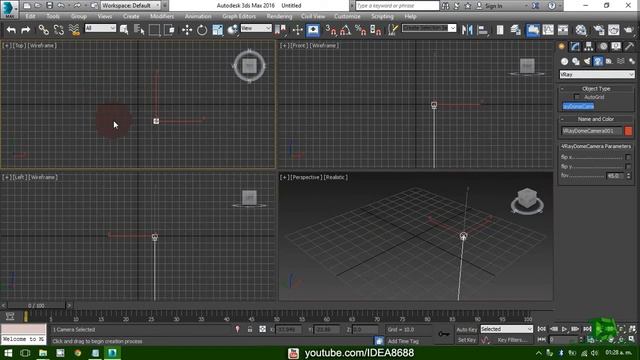640x360 pixels.
Task: Check the flip y checkbox
Action: coord(628,167)
